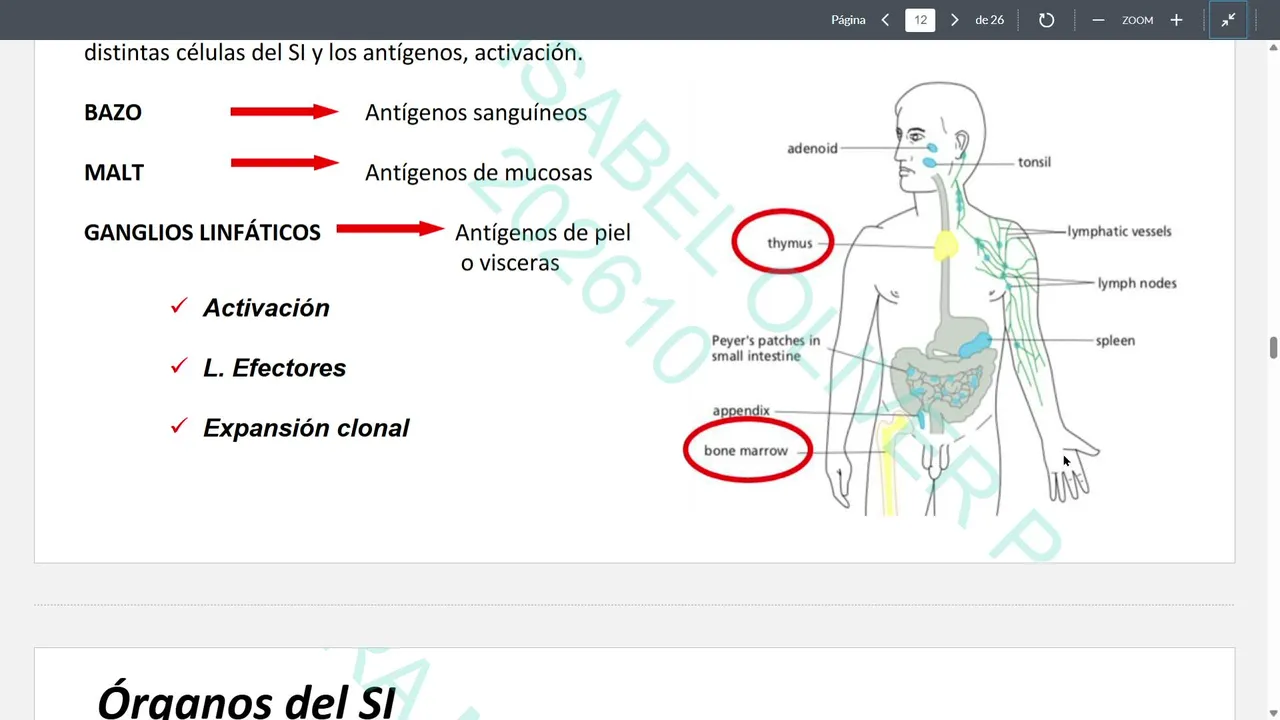
Task: Click the page number field showing 12
Action: [920, 20]
